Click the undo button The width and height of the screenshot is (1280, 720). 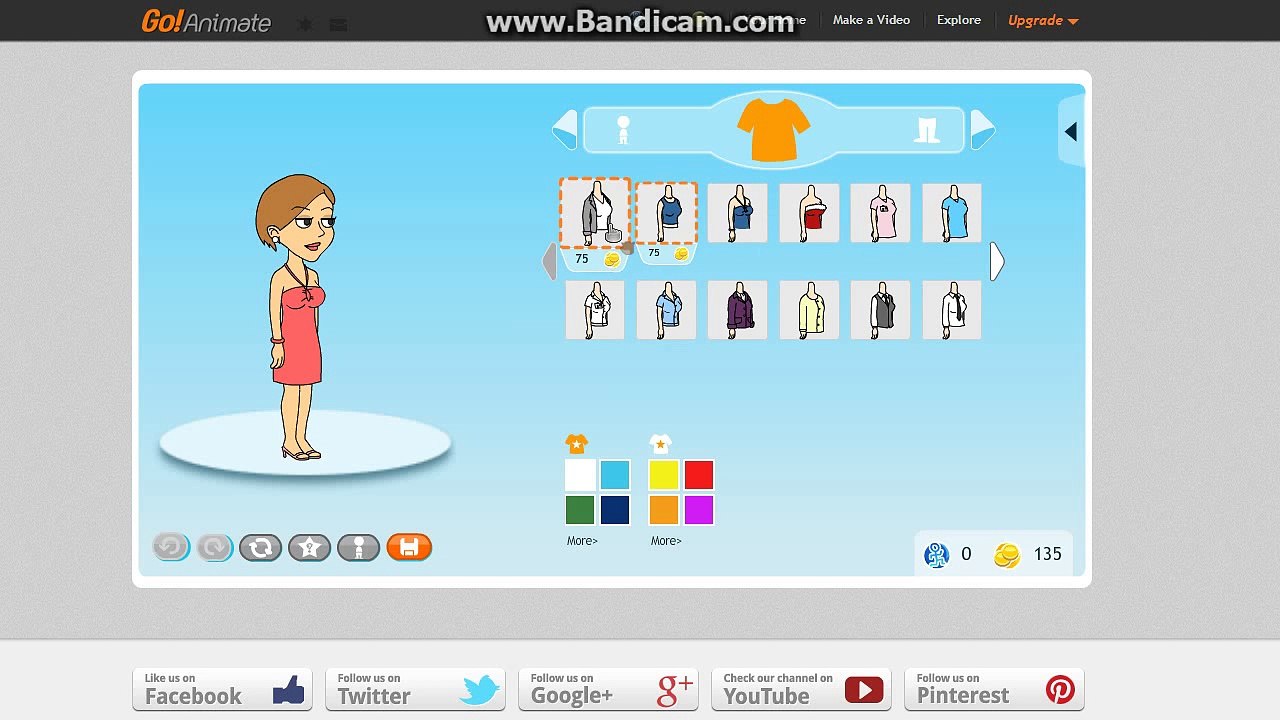point(171,547)
